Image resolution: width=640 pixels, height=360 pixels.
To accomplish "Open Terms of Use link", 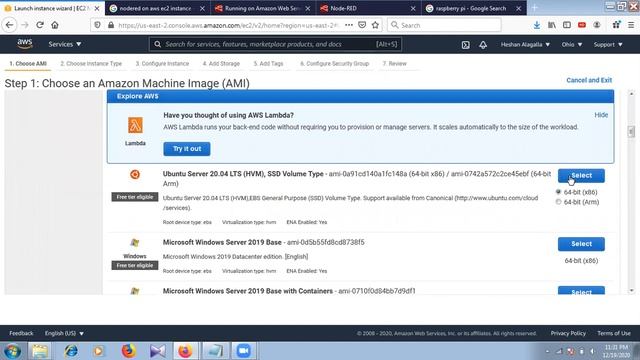I will pos(613,333).
